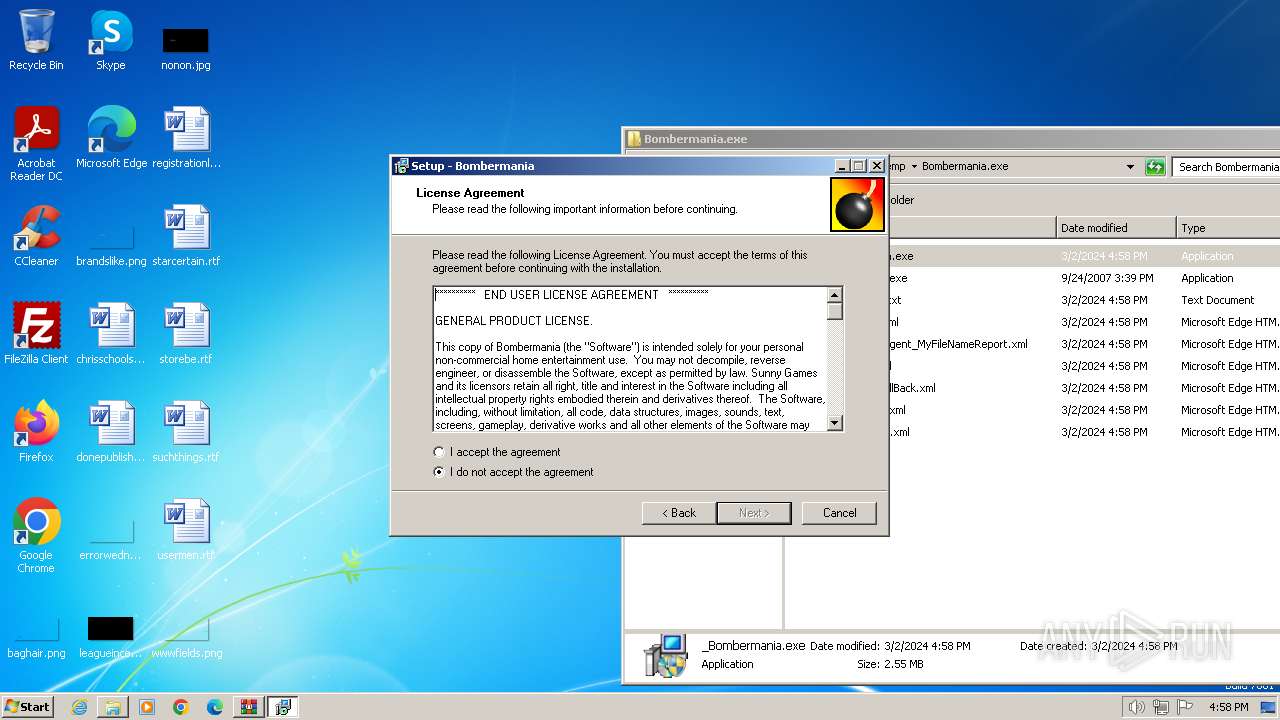Click Cancel in Bombermania Setup
The width and height of the screenshot is (1280, 720).
pos(839,513)
